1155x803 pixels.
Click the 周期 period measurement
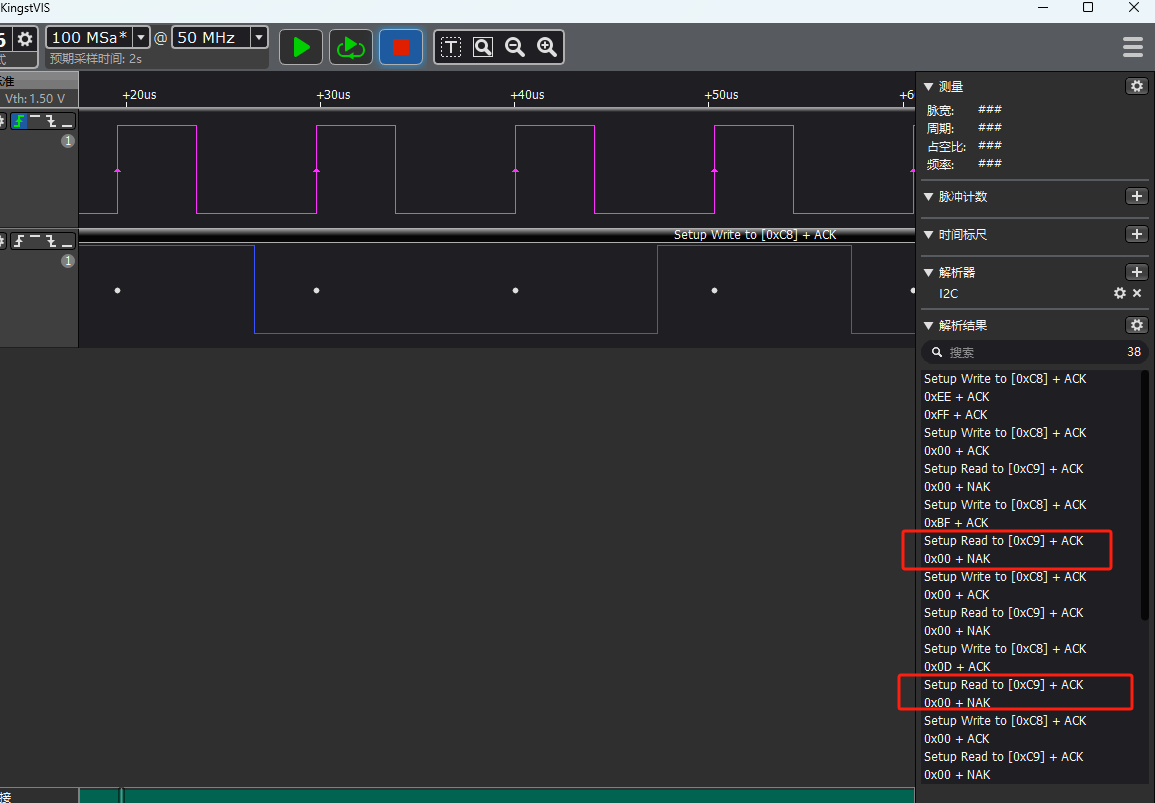coord(964,128)
